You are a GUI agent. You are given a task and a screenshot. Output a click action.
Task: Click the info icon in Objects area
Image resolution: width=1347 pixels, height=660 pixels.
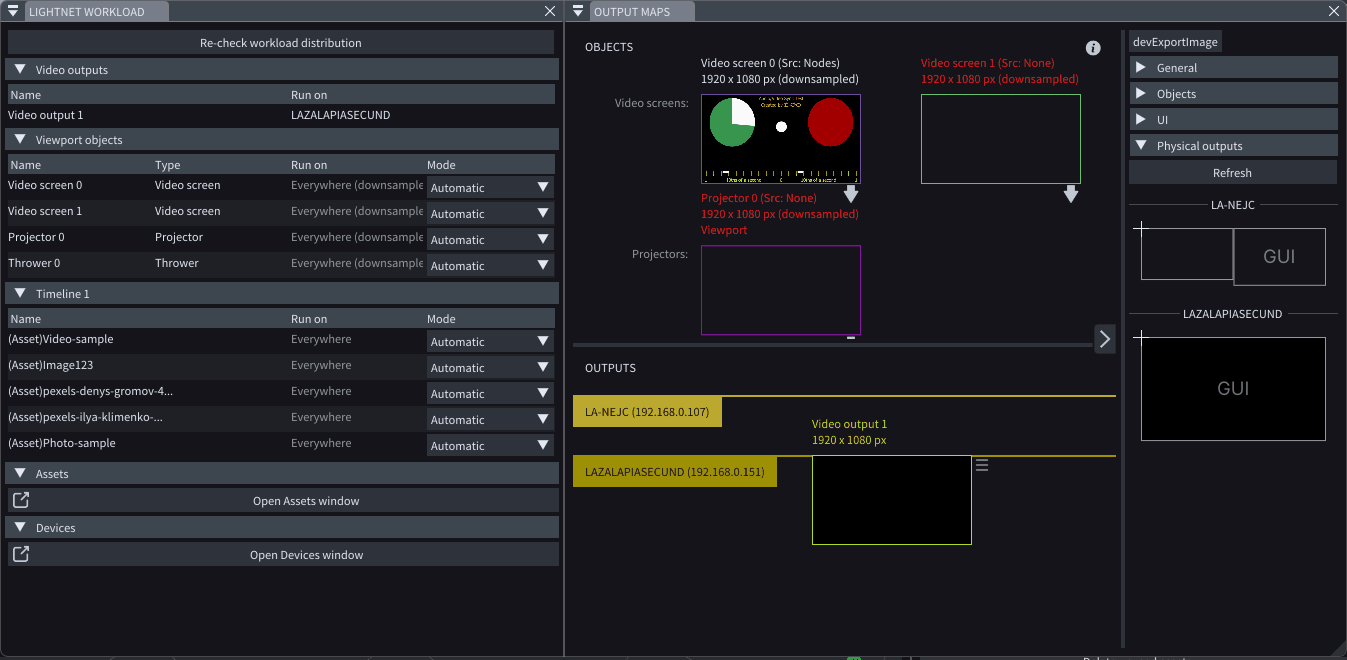point(1093,48)
